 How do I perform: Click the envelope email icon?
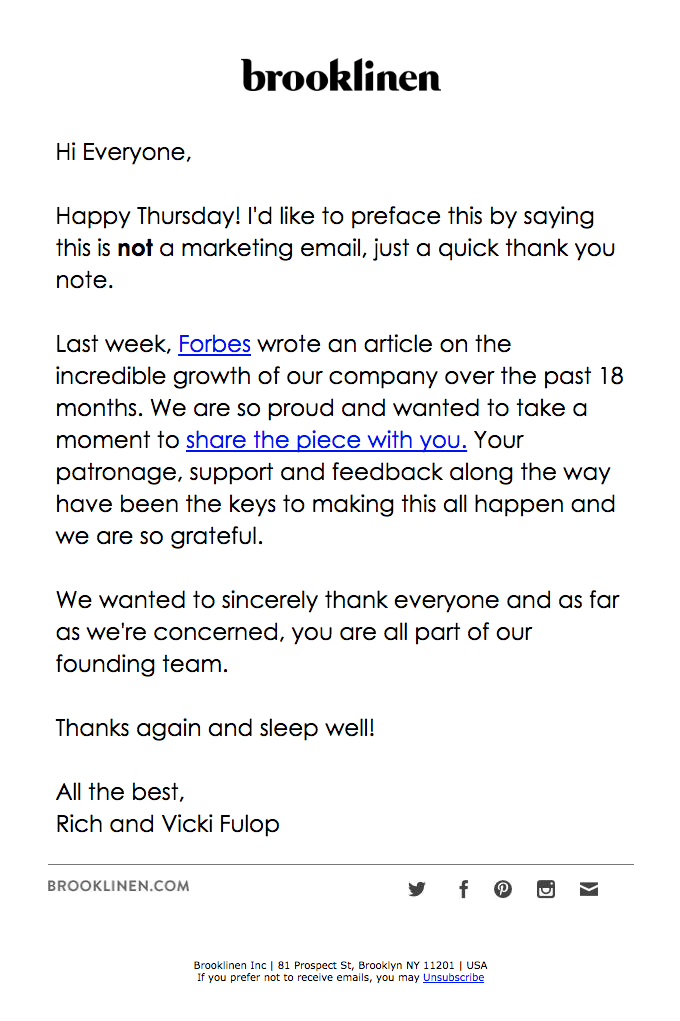[x=589, y=889]
